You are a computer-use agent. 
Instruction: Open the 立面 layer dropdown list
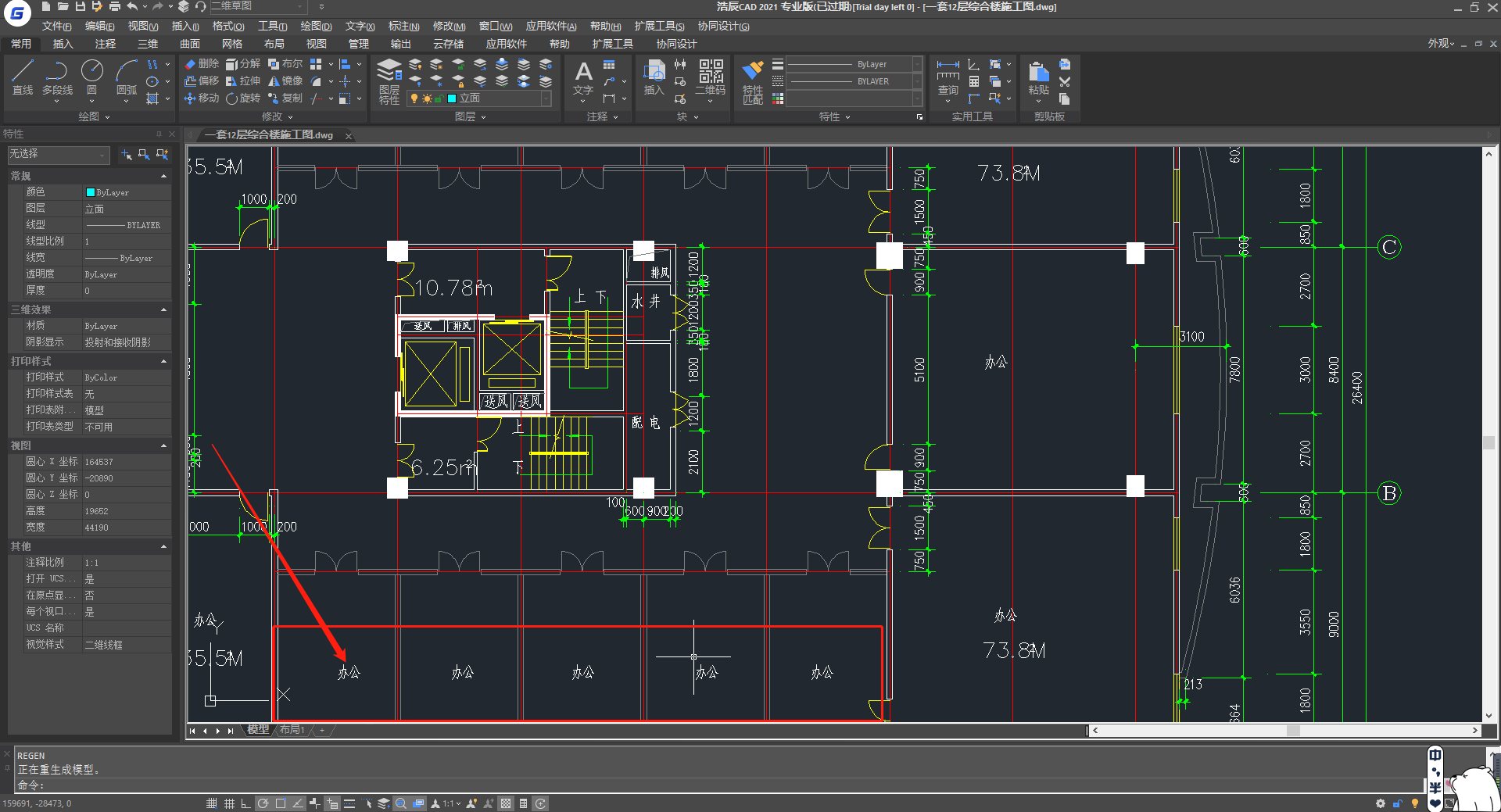pyautogui.click(x=546, y=98)
